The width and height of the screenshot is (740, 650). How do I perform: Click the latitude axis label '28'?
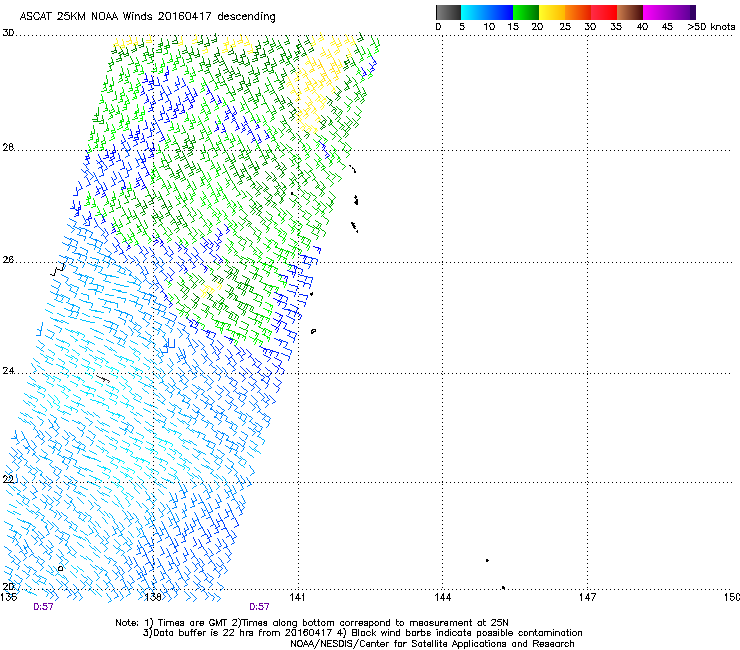click(8, 147)
